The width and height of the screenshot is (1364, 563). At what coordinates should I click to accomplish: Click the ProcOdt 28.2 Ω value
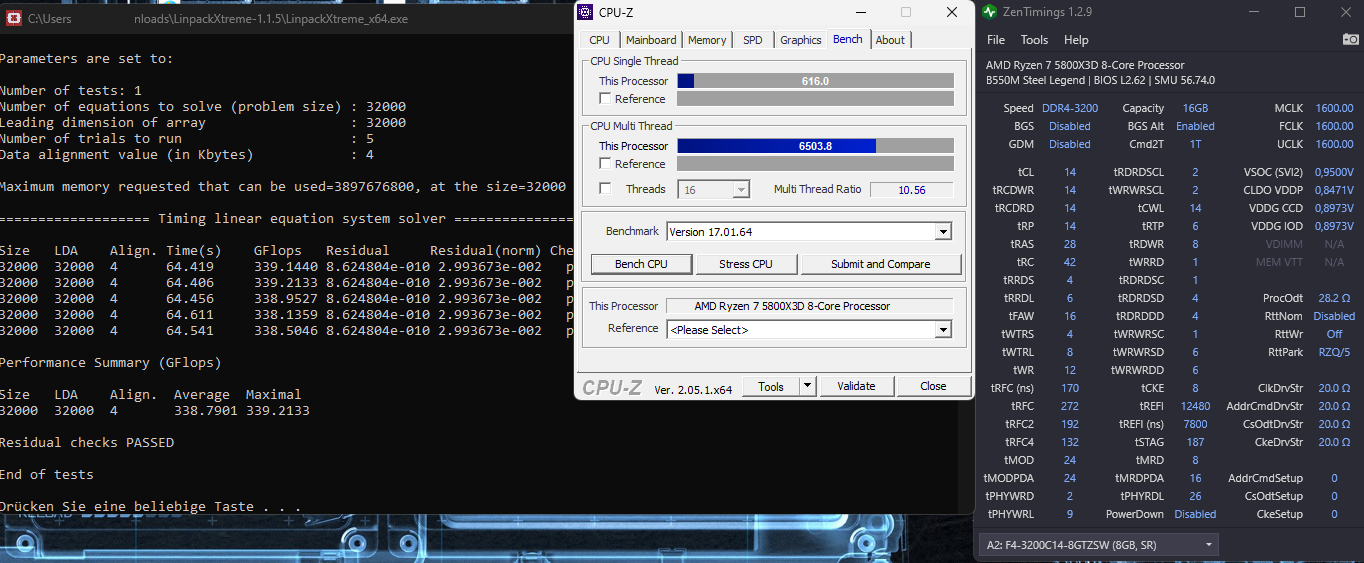click(x=1334, y=298)
